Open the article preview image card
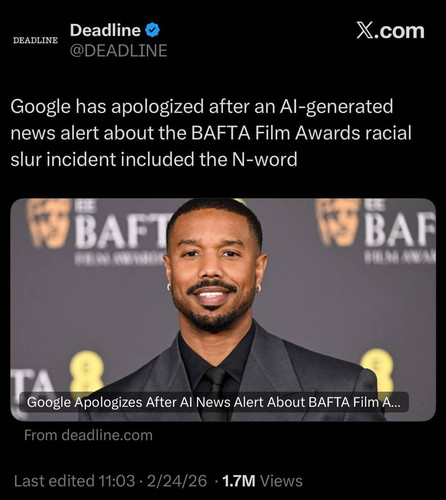 click(x=223, y=310)
